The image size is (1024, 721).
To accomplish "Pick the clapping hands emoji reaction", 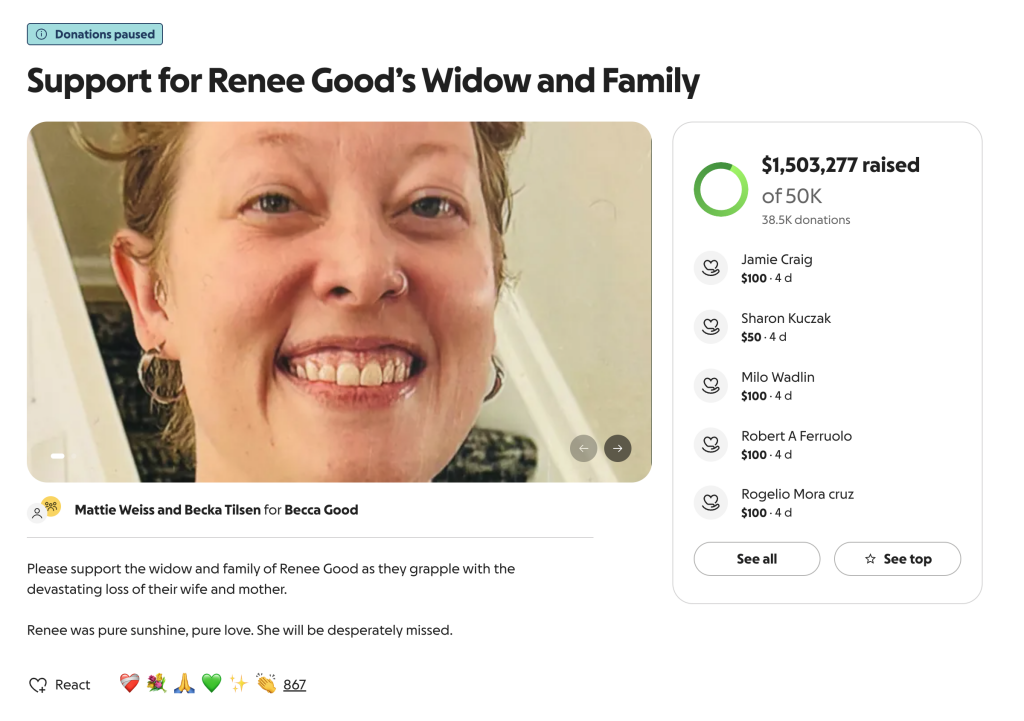I will coord(265,685).
